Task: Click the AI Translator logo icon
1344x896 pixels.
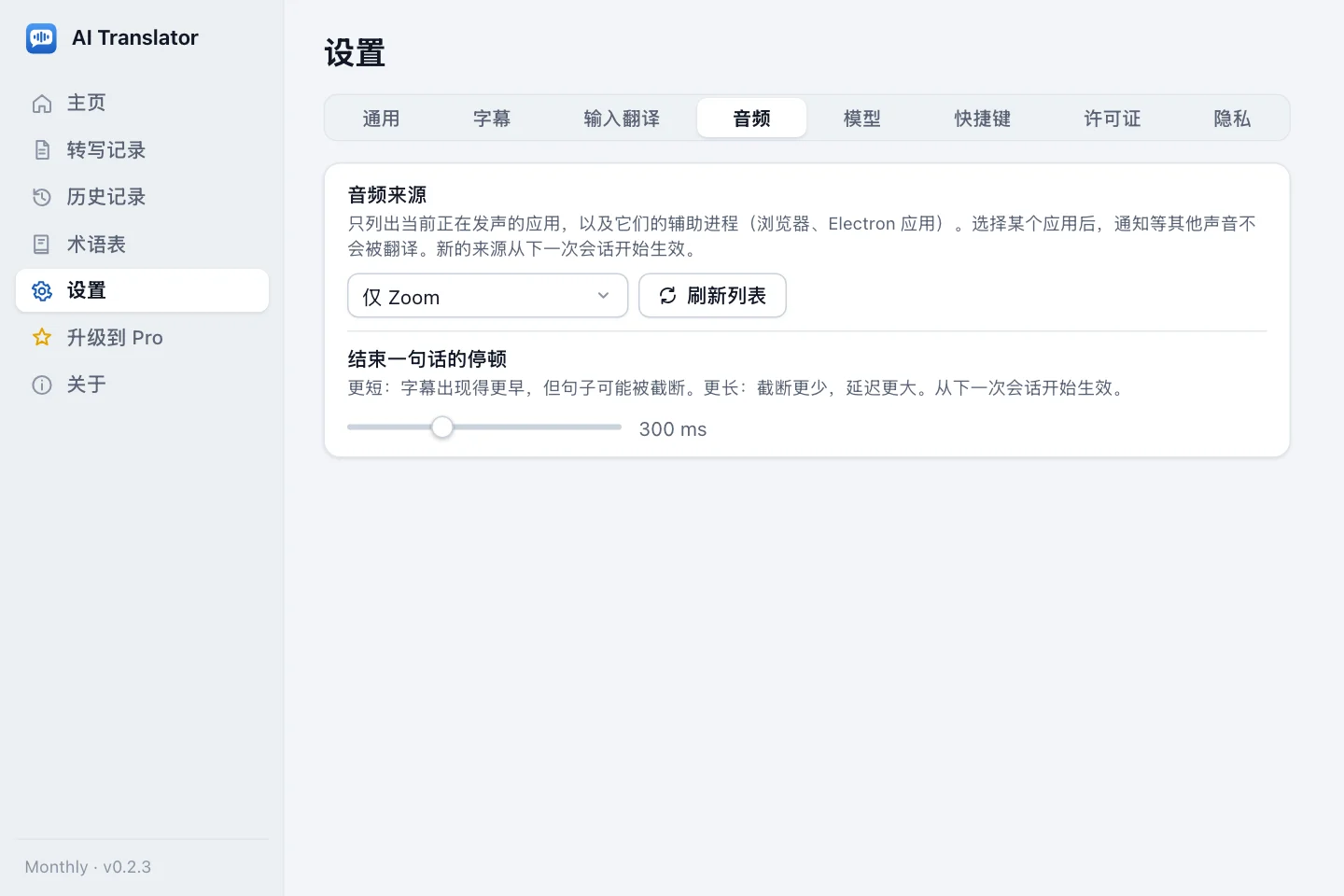Action: (x=41, y=38)
